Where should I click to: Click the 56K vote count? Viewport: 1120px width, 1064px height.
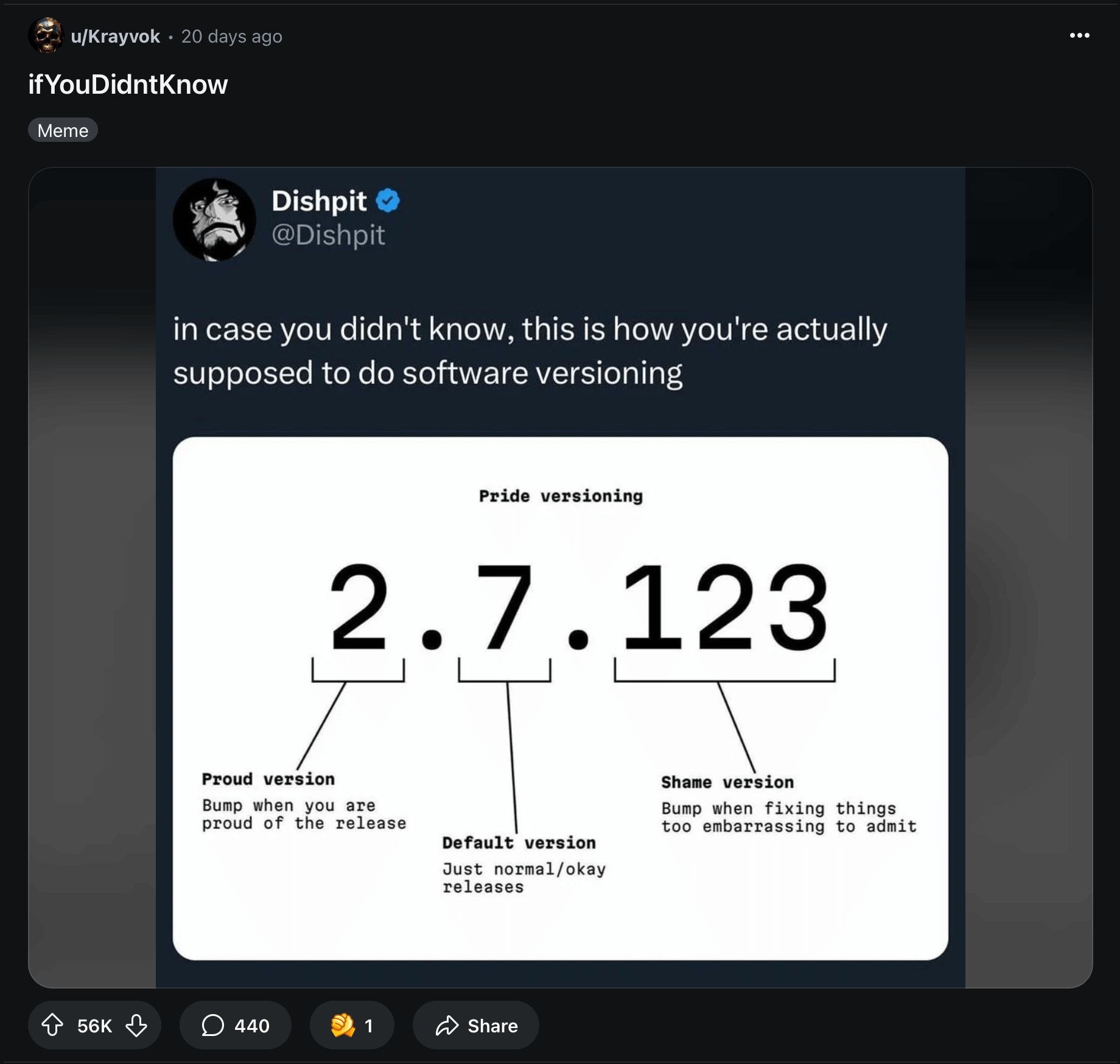94,1026
